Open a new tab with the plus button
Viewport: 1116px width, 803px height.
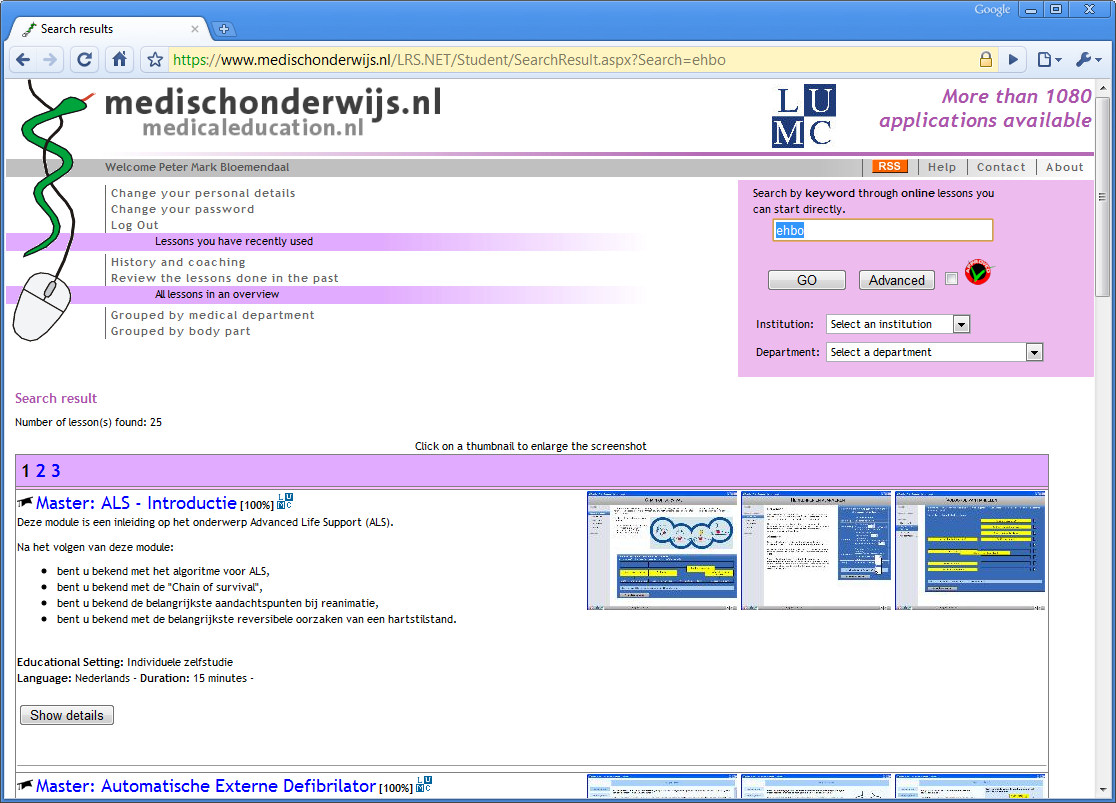224,29
